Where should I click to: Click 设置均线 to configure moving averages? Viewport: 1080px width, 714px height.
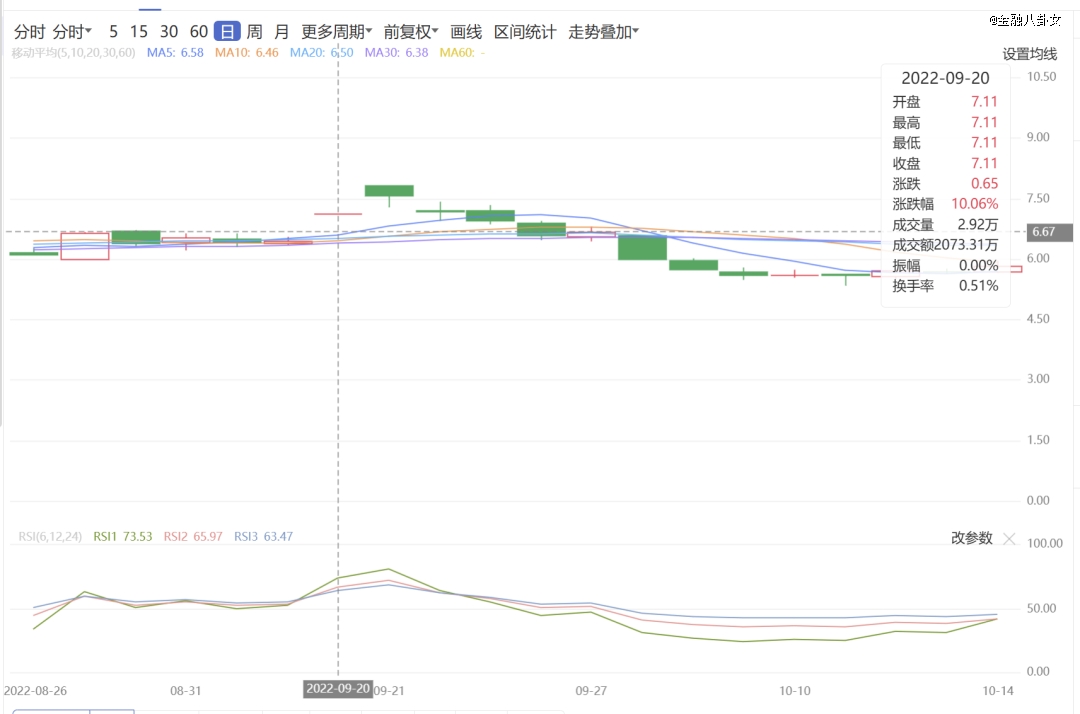tap(1029, 54)
